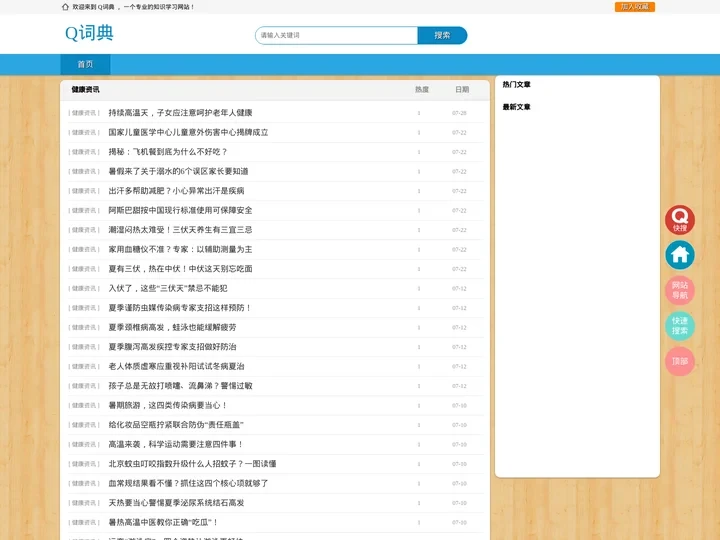Click the 搜索 search button

442,35
